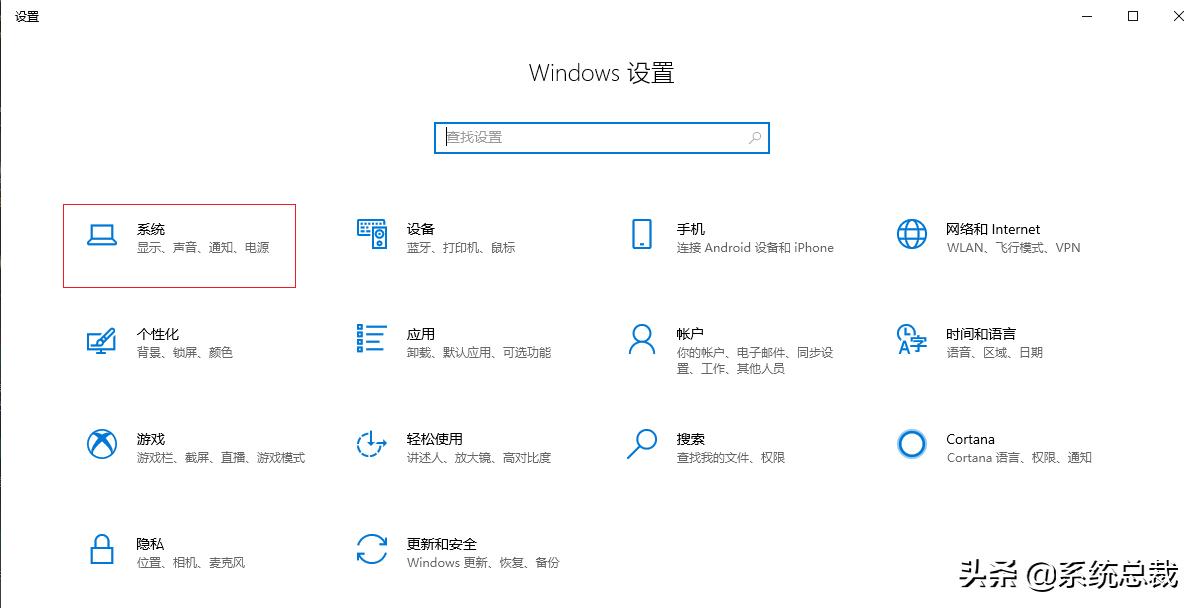Maximize the Settings window
The width and height of the screenshot is (1197, 608).
[x=1133, y=16]
